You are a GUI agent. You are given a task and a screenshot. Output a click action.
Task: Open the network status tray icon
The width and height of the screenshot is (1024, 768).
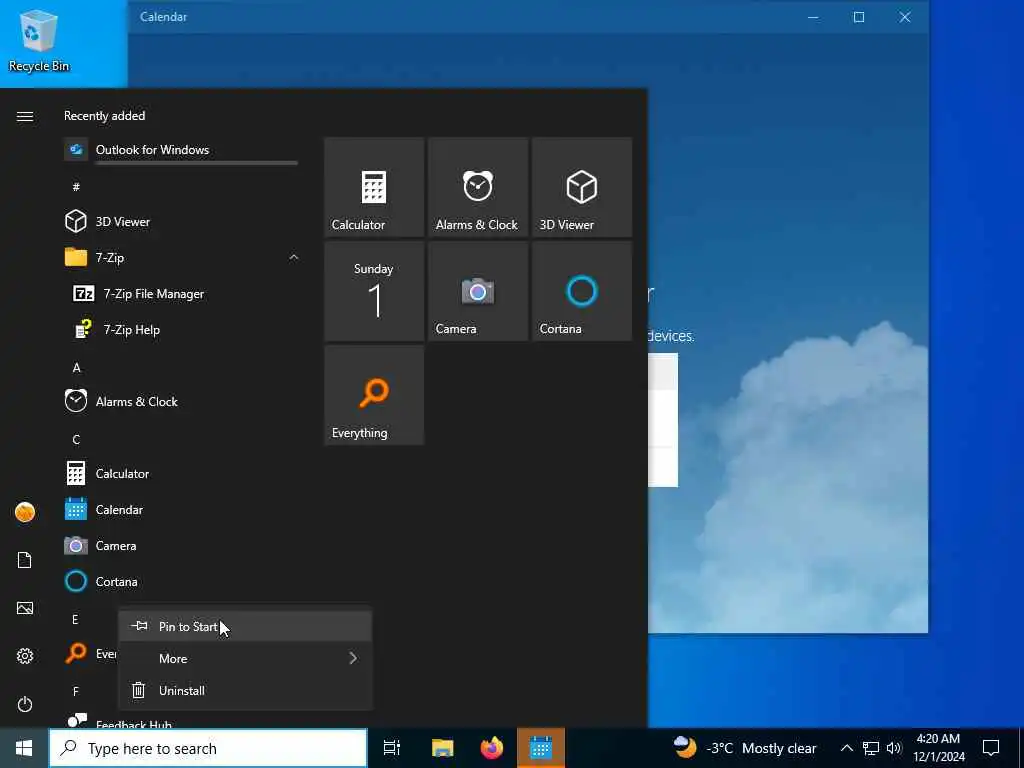click(x=871, y=748)
